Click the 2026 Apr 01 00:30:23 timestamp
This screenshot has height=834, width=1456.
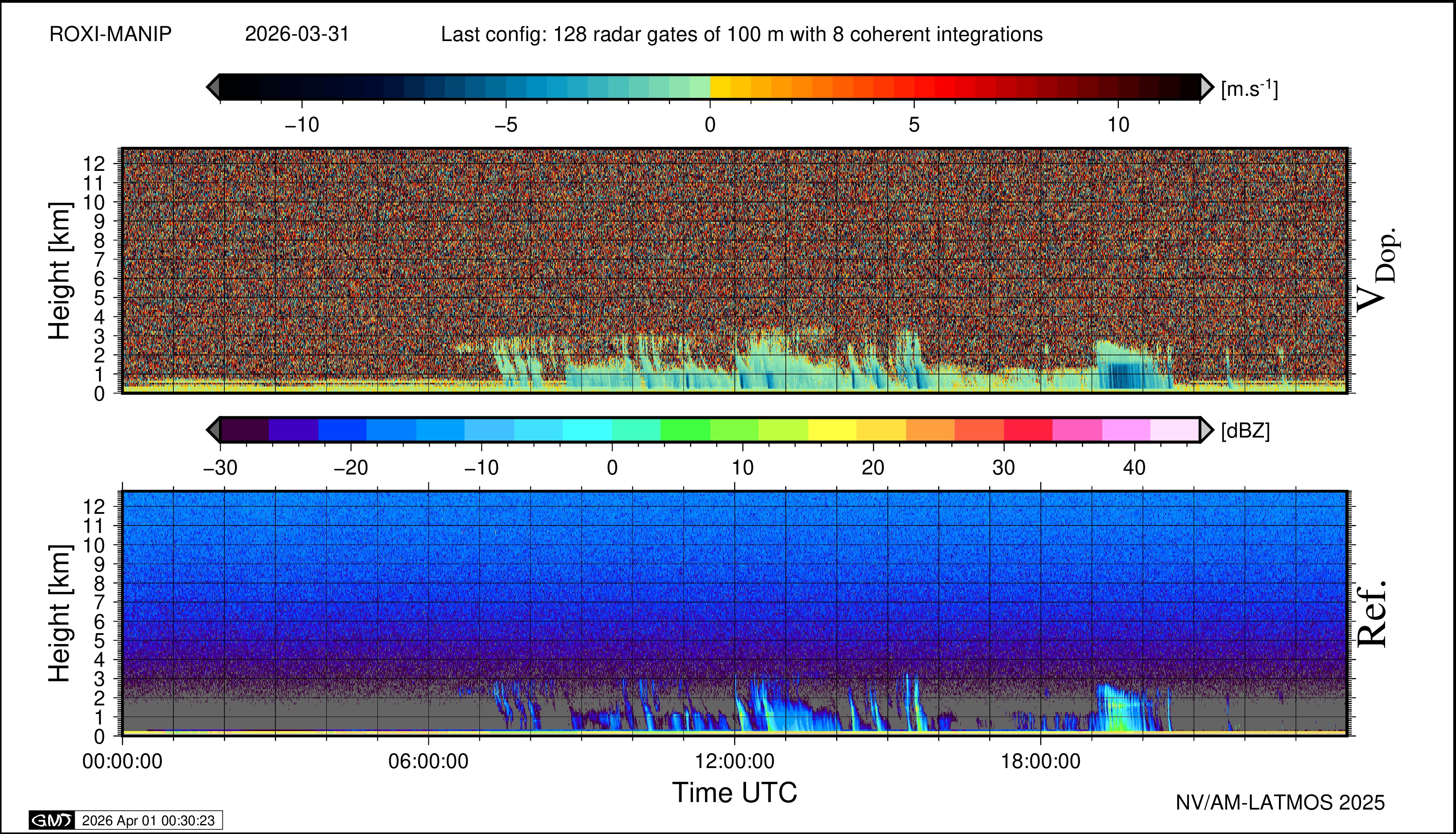point(148,820)
